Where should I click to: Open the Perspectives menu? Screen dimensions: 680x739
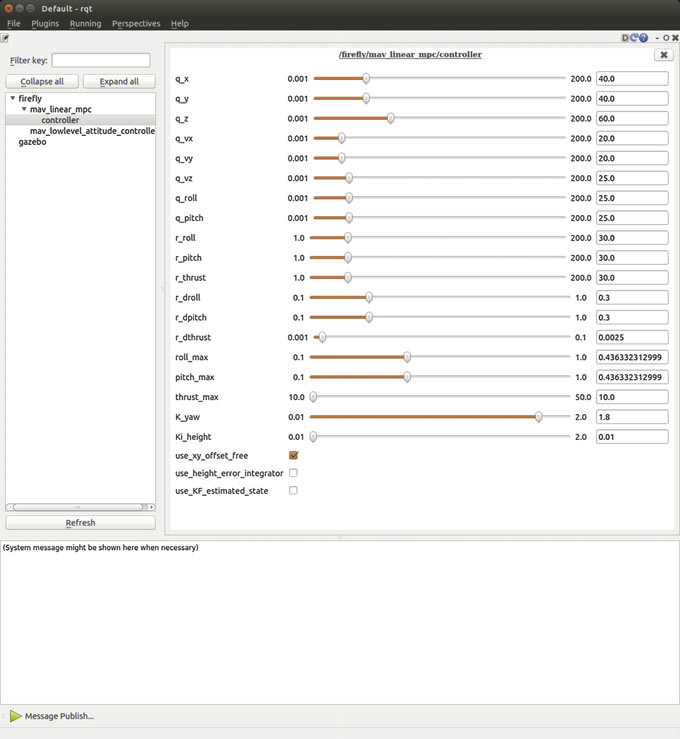[136, 24]
